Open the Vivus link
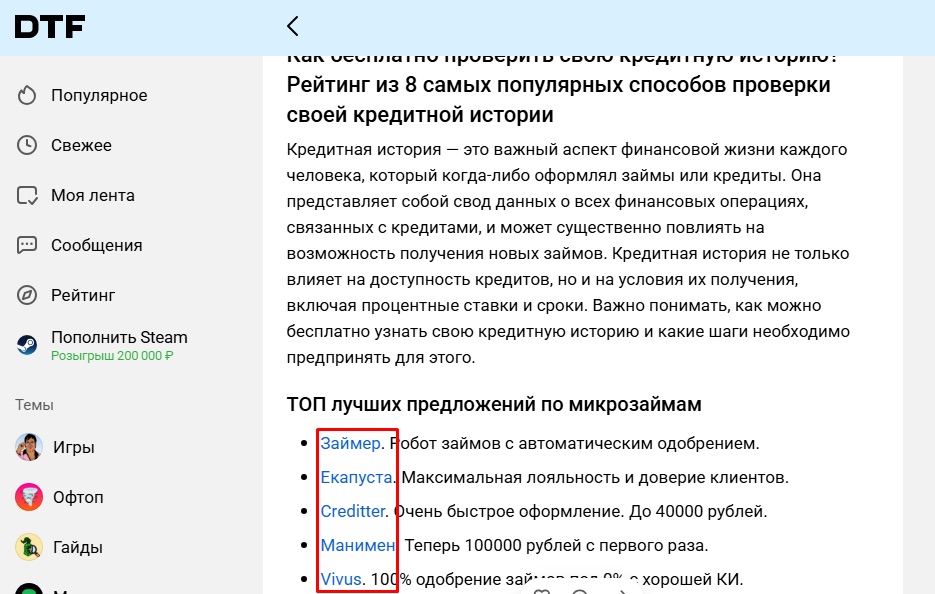This screenshot has height=594, width=935. click(x=341, y=579)
